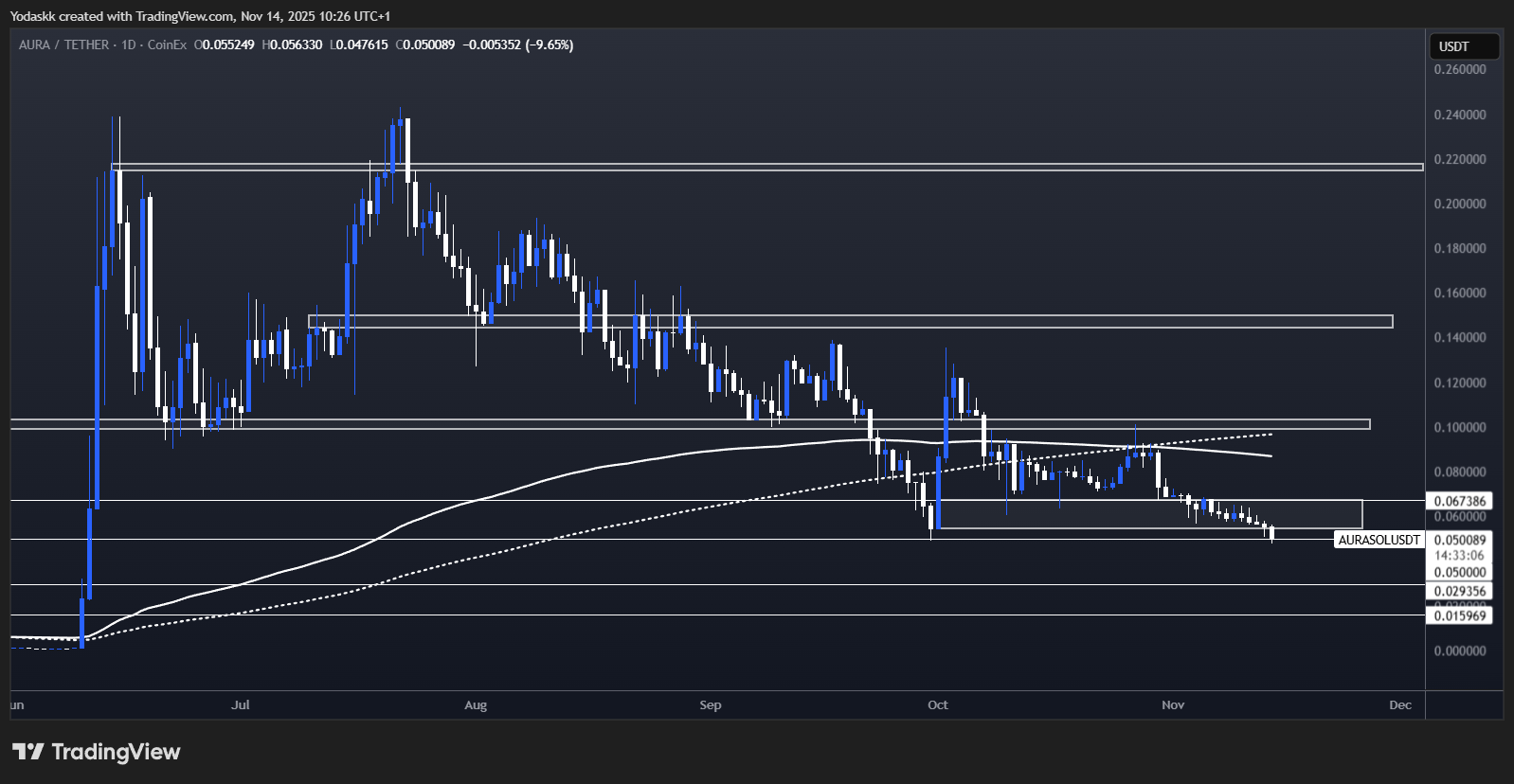Click the TradingView wordmark text
Screen dimensions: 1514x784
tap(116, 752)
